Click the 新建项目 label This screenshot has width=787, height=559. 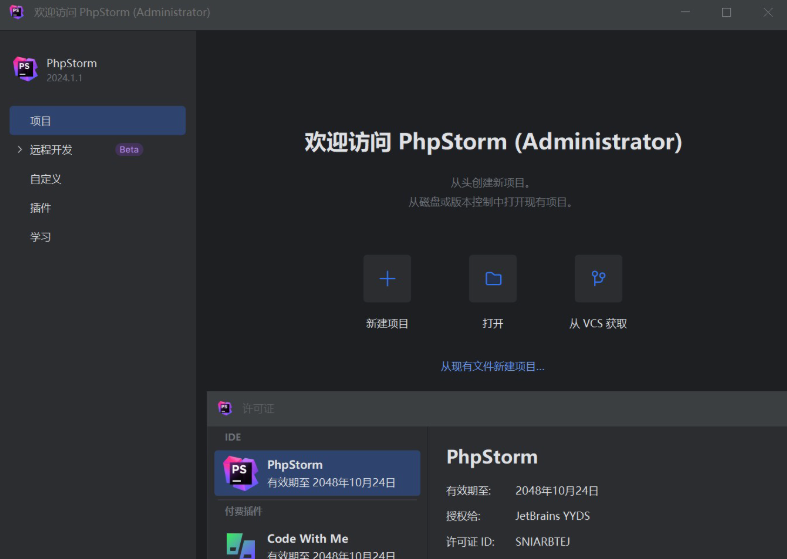click(x=387, y=324)
